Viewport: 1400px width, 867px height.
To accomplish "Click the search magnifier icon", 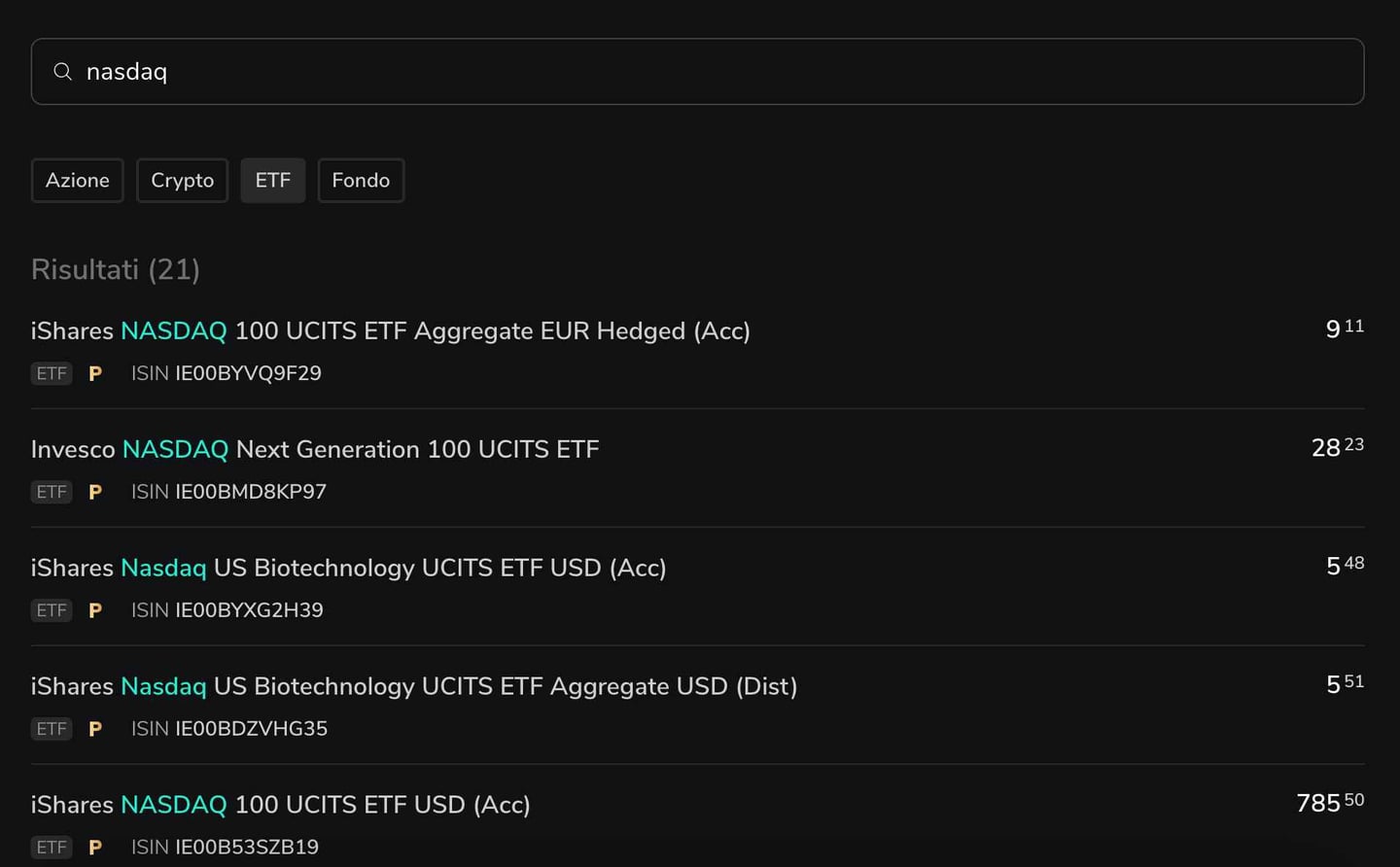I will [x=62, y=71].
